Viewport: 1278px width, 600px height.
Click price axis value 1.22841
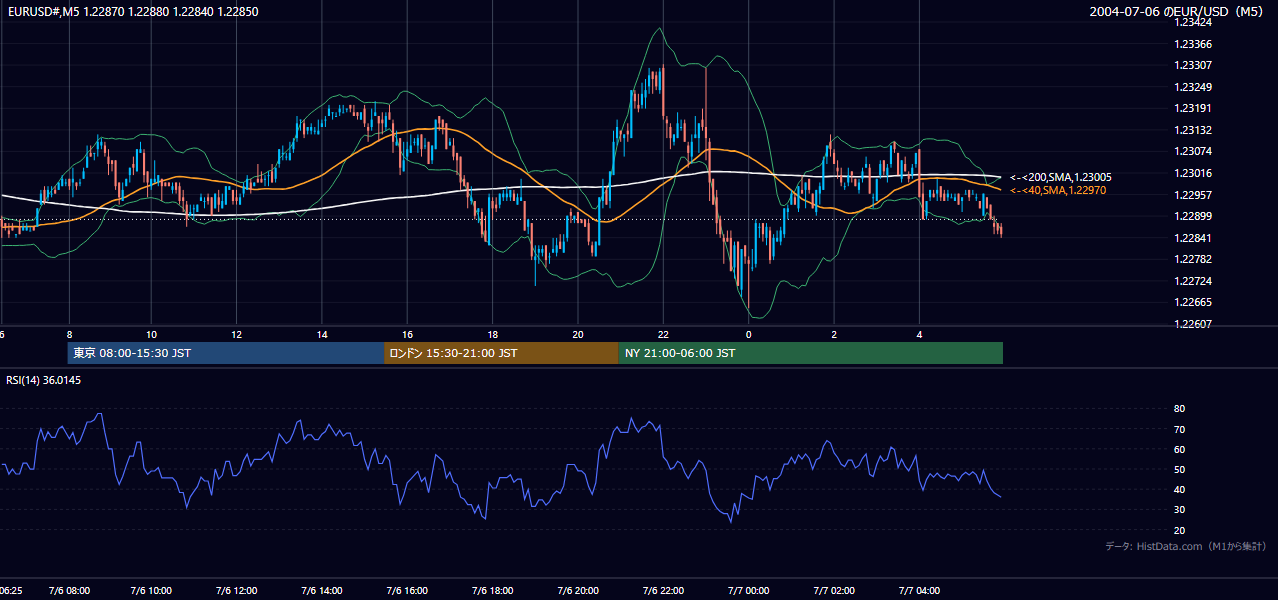pos(1192,237)
